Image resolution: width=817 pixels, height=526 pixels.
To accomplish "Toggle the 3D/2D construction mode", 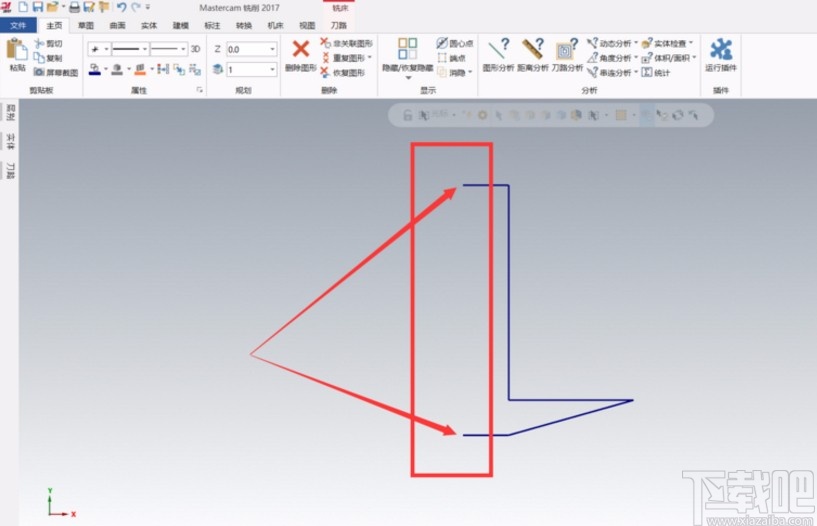I will pyautogui.click(x=196, y=49).
